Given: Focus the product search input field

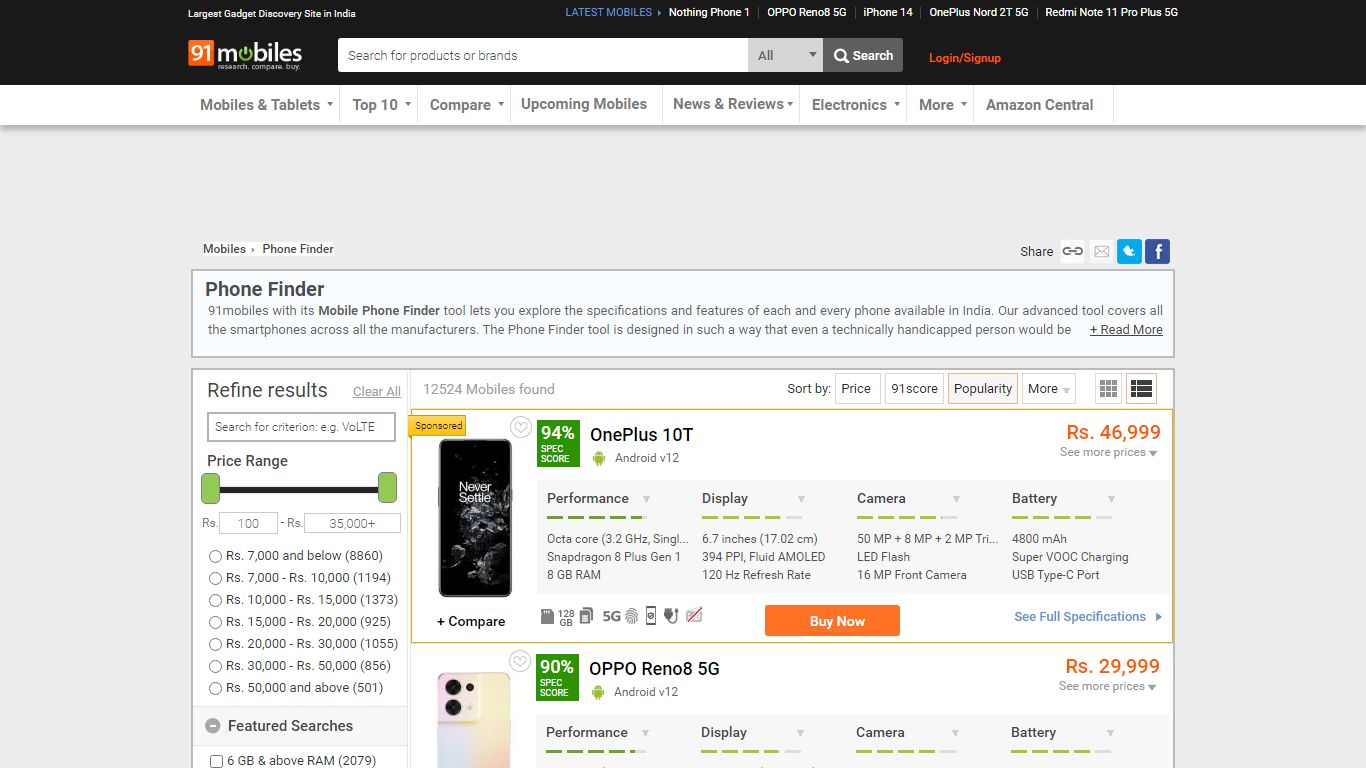Looking at the screenshot, I should pos(543,55).
